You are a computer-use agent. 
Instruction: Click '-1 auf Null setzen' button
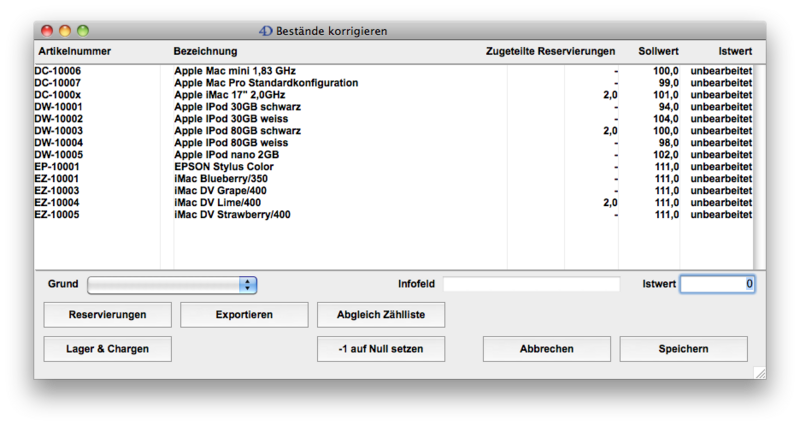380,349
